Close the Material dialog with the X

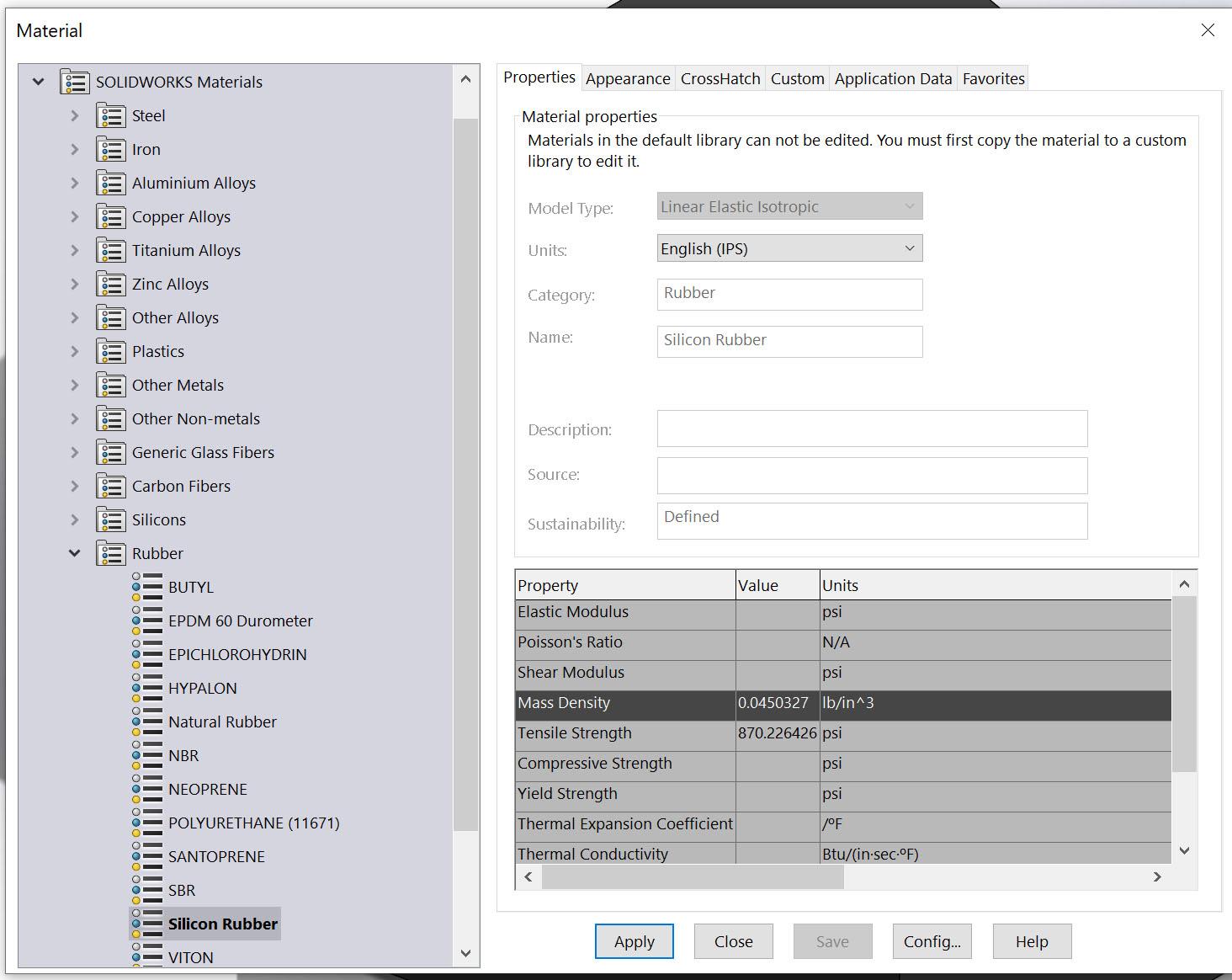(1208, 30)
